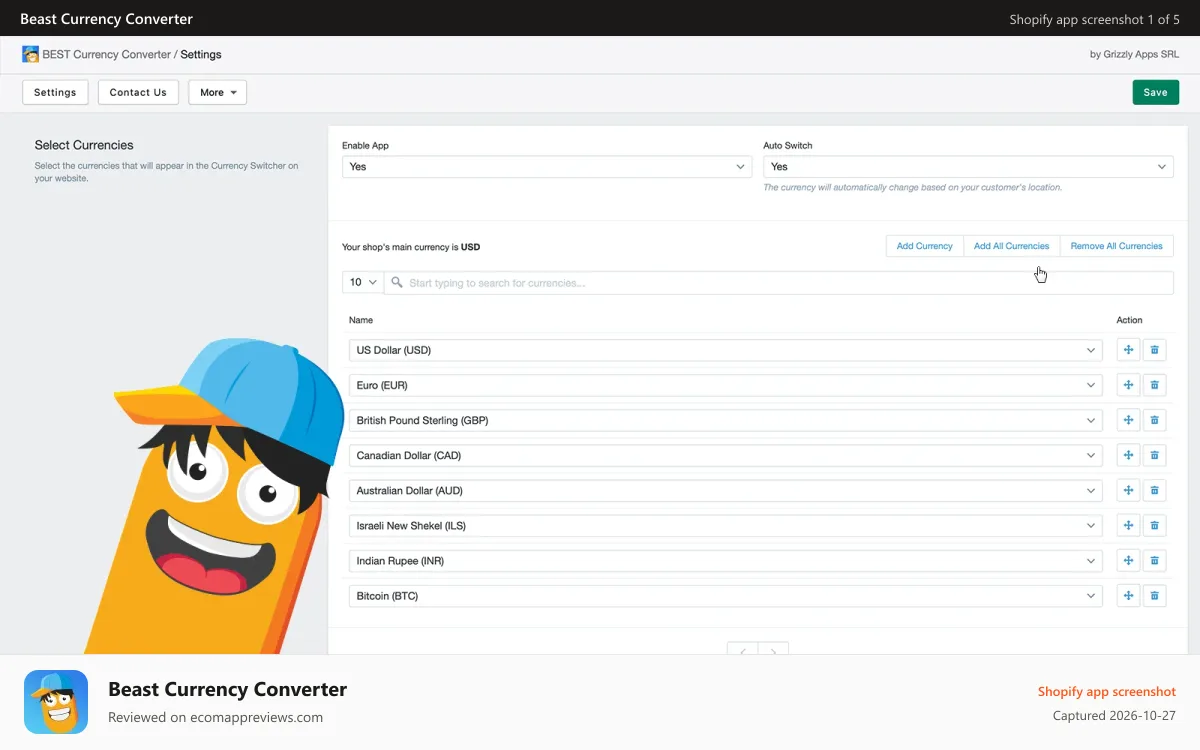The height and width of the screenshot is (750, 1200).
Task: Open the Auto Switch dropdown
Action: pyautogui.click(x=968, y=167)
